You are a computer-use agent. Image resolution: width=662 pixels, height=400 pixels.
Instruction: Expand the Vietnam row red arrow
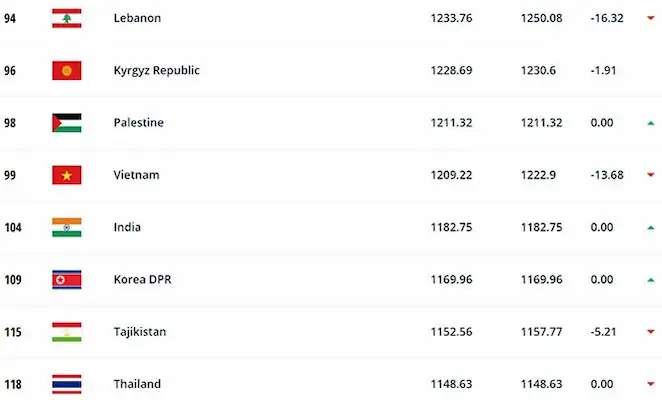tap(651, 175)
